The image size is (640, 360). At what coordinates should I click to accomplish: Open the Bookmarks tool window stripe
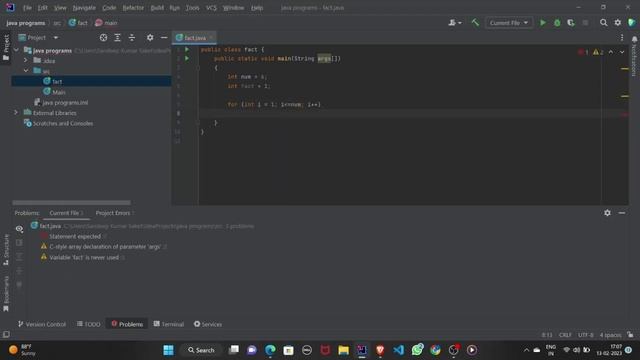(6, 294)
